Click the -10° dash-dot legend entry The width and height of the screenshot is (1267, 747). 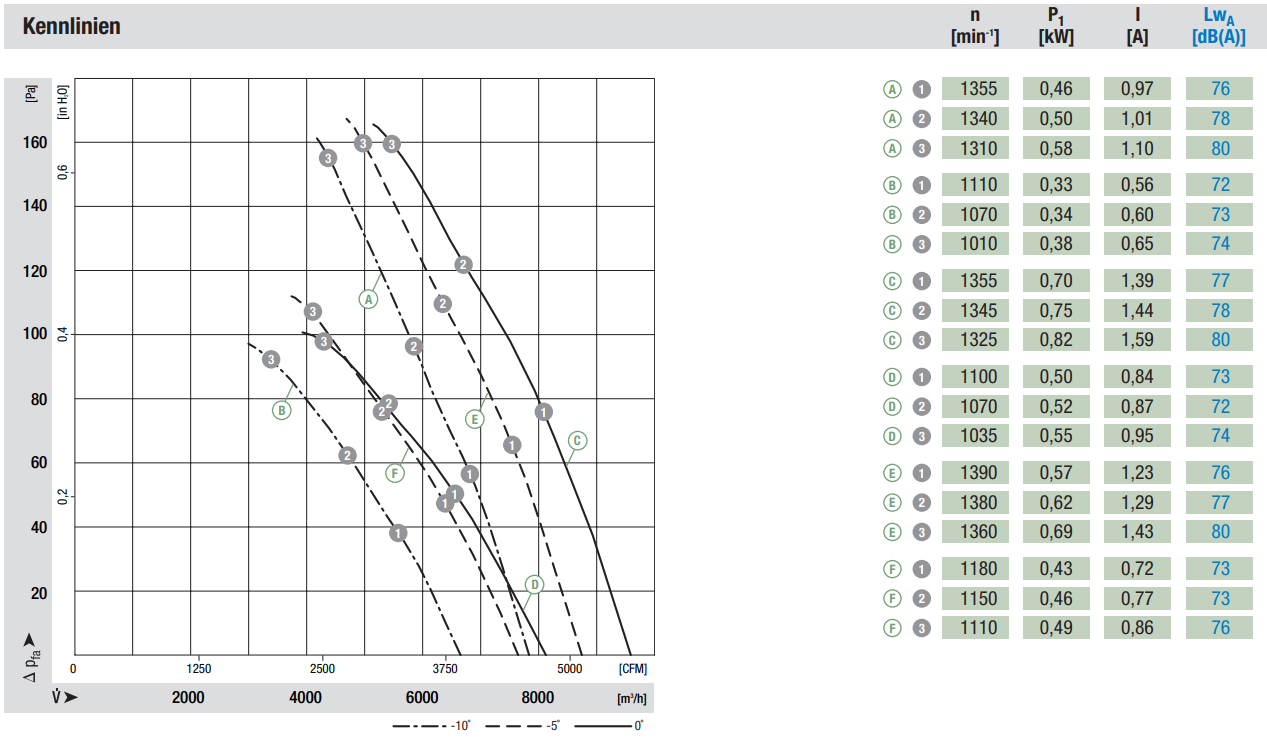pyautogui.click(x=432, y=725)
